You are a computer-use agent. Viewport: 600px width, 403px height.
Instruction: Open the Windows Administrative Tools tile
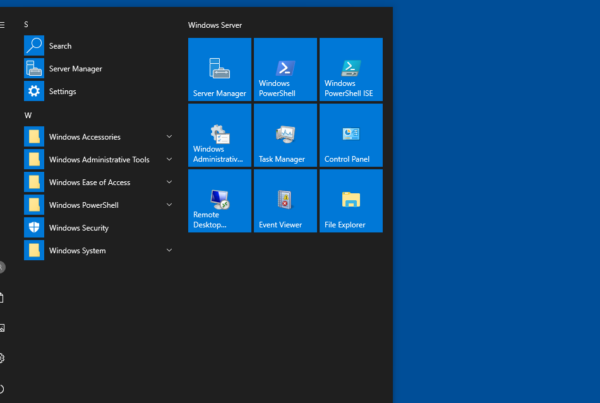coord(220,135)
